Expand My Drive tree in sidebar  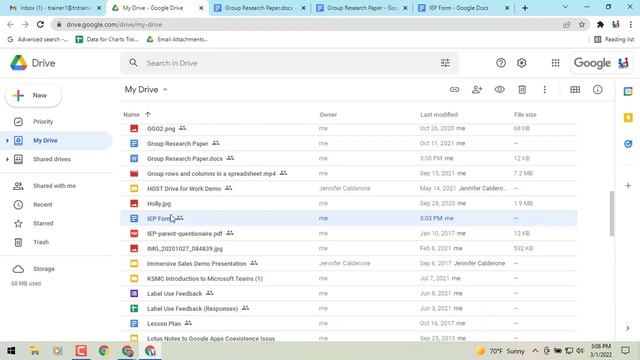tap(7, 140)
